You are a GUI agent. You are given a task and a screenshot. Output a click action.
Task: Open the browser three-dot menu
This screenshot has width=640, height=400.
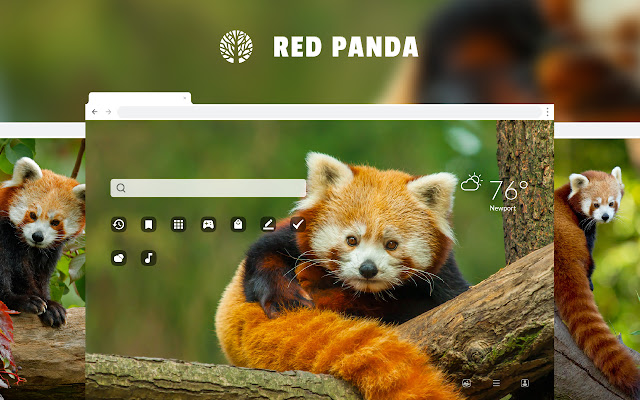click(547, 112)
